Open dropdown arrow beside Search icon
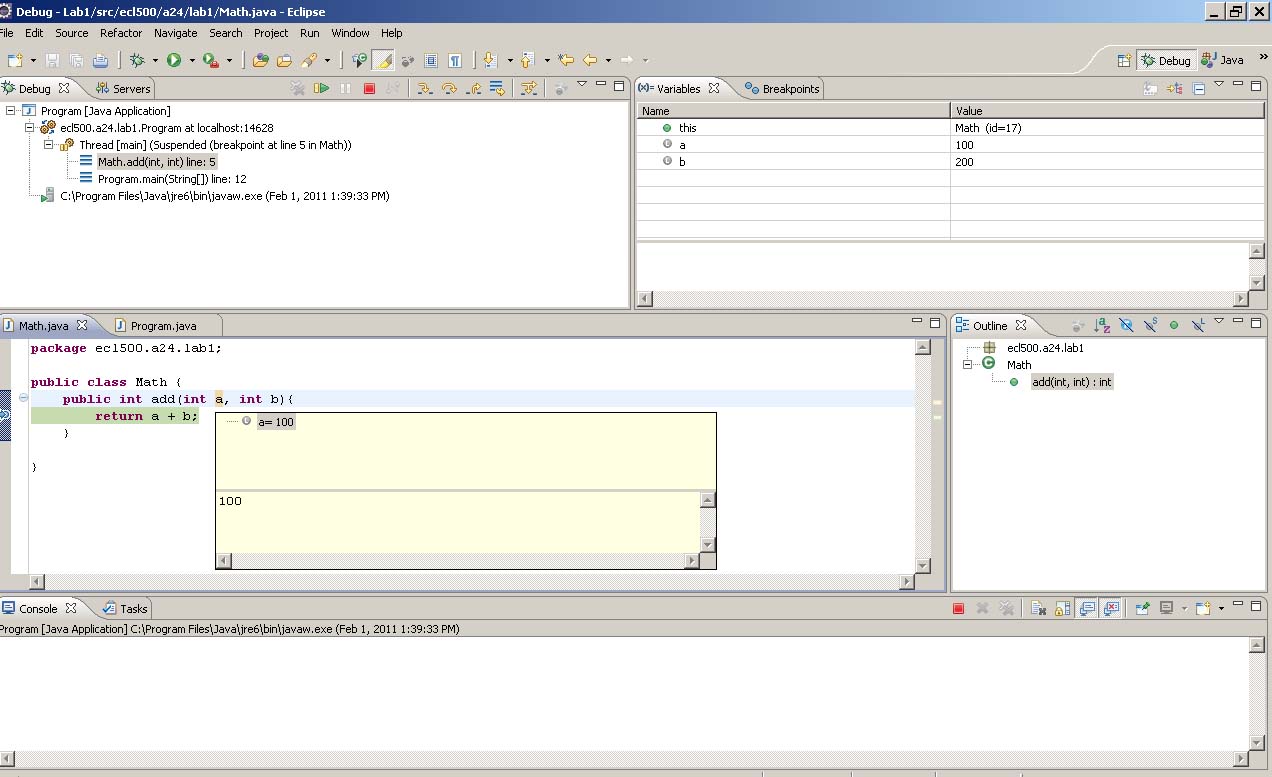This screenshot has height=777, width=1272. coord(327,61)
